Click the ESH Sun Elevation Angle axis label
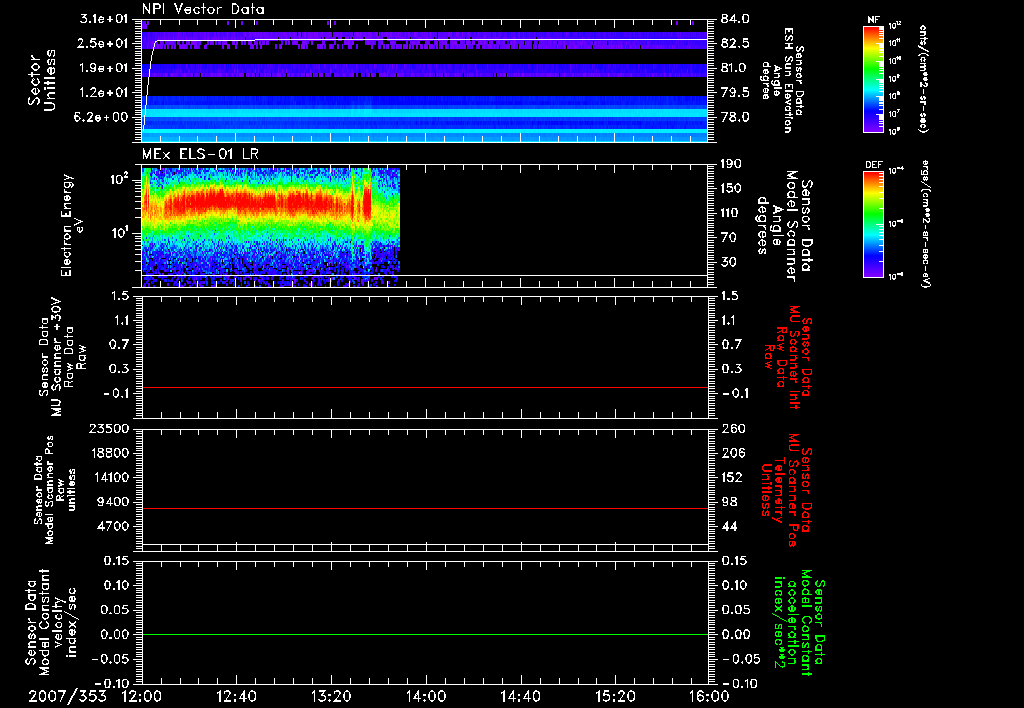Viewport: 1024px width, 708px height. click(x=783, y=80)
